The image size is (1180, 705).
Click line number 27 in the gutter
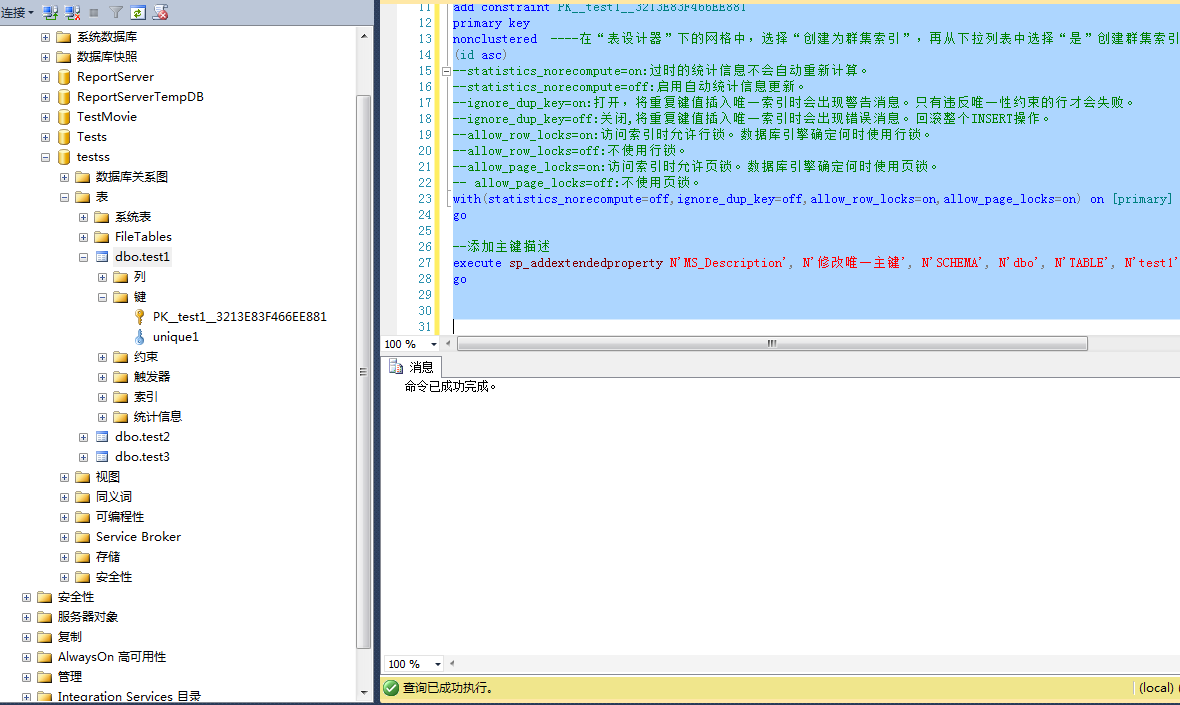(x=425, y=263)
